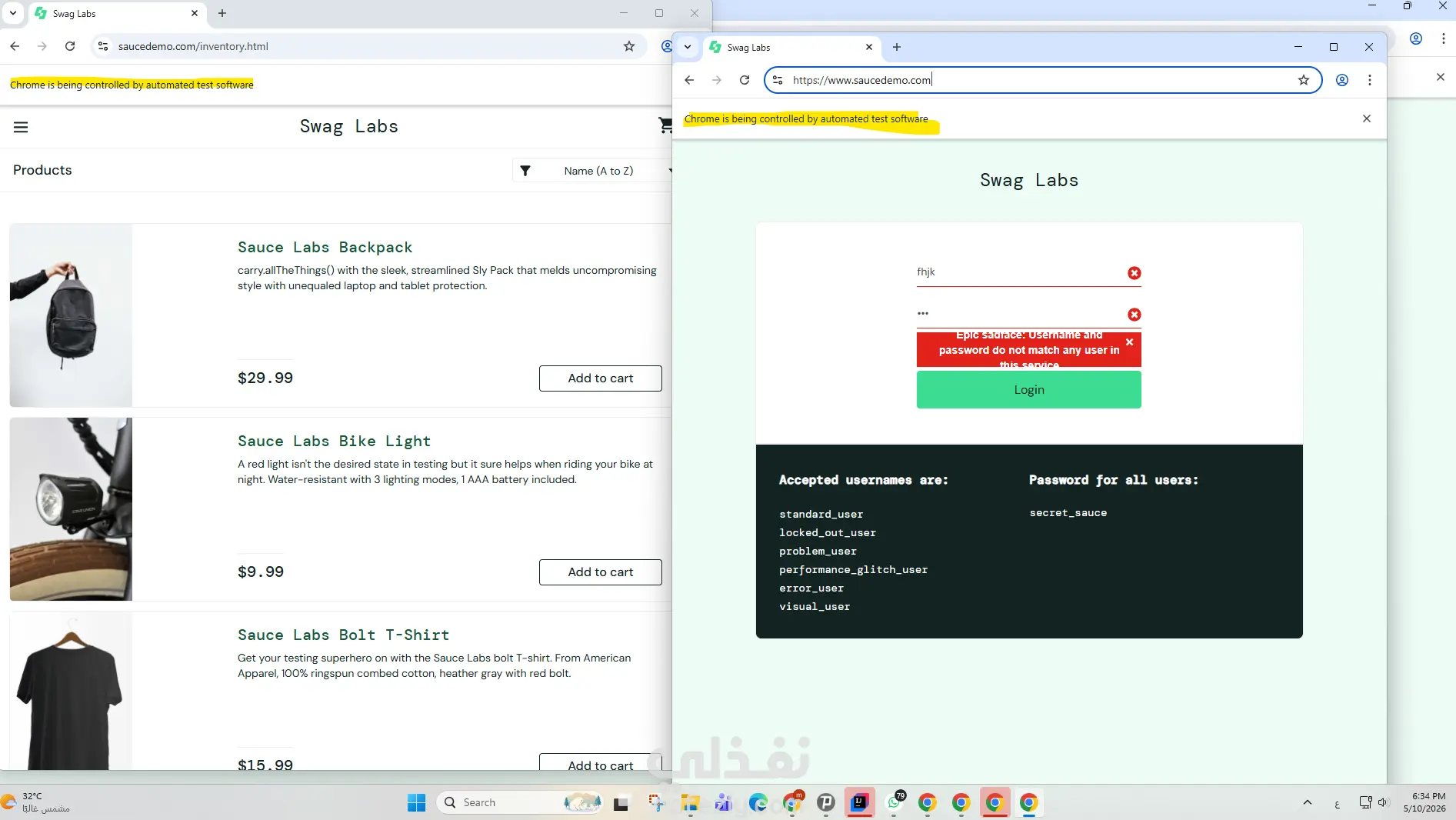
Task: Click the problem_user username text
Action: point(818,552)
